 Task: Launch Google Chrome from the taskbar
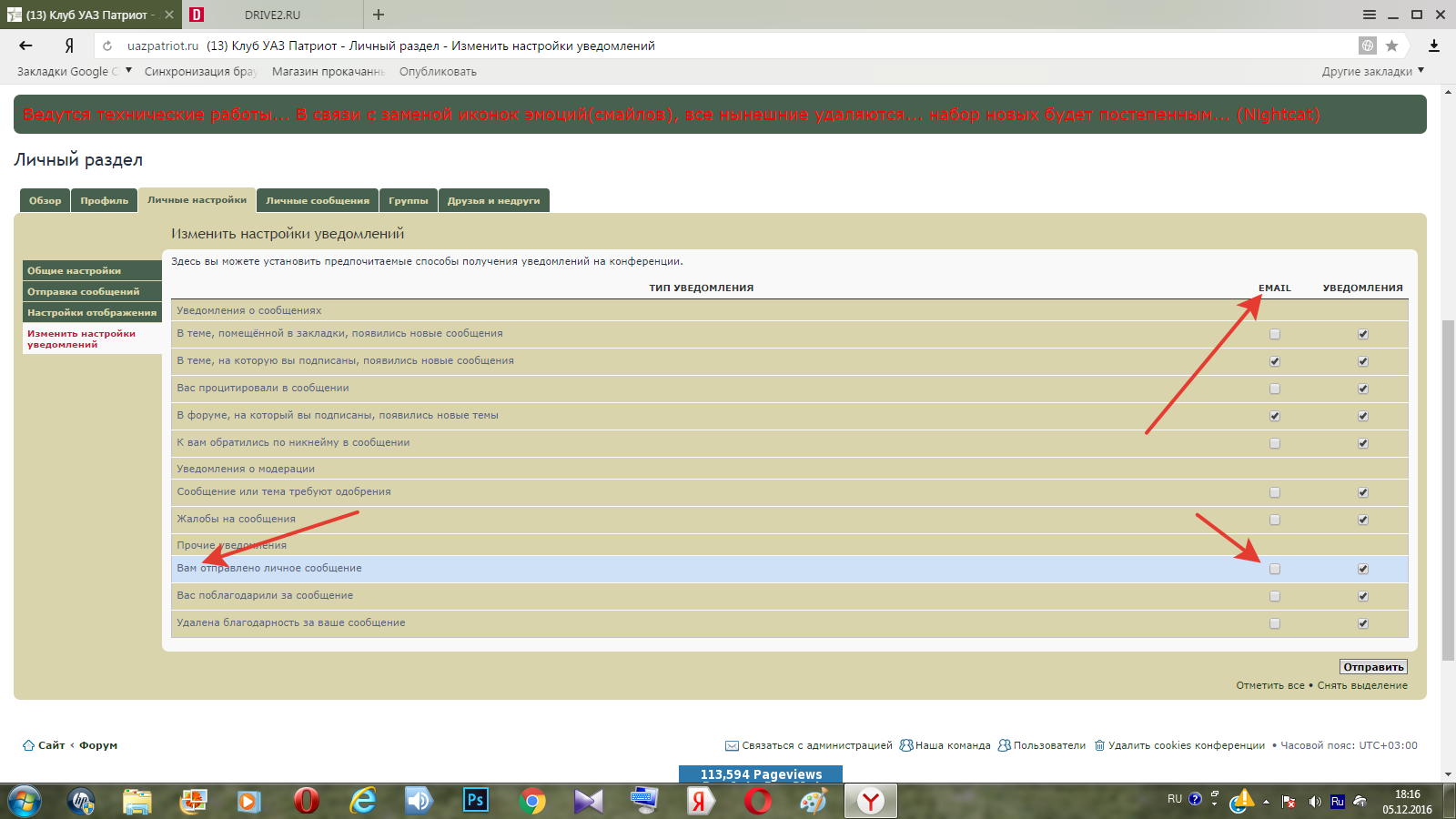pos(532,800)
